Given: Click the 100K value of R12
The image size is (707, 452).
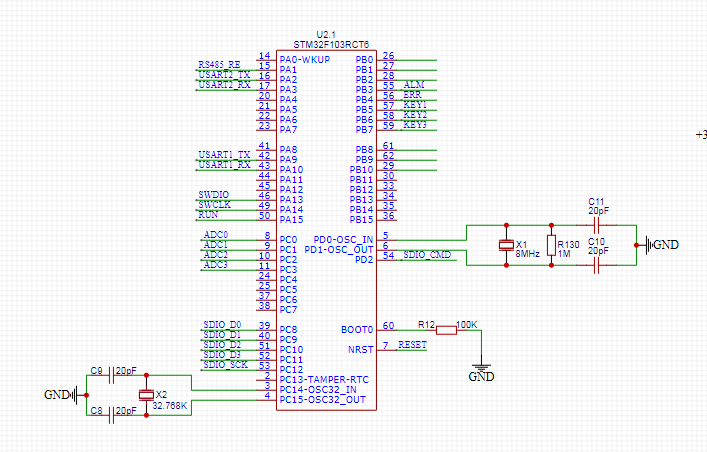Looking at the screenshot, I should (x=467, y=324).
